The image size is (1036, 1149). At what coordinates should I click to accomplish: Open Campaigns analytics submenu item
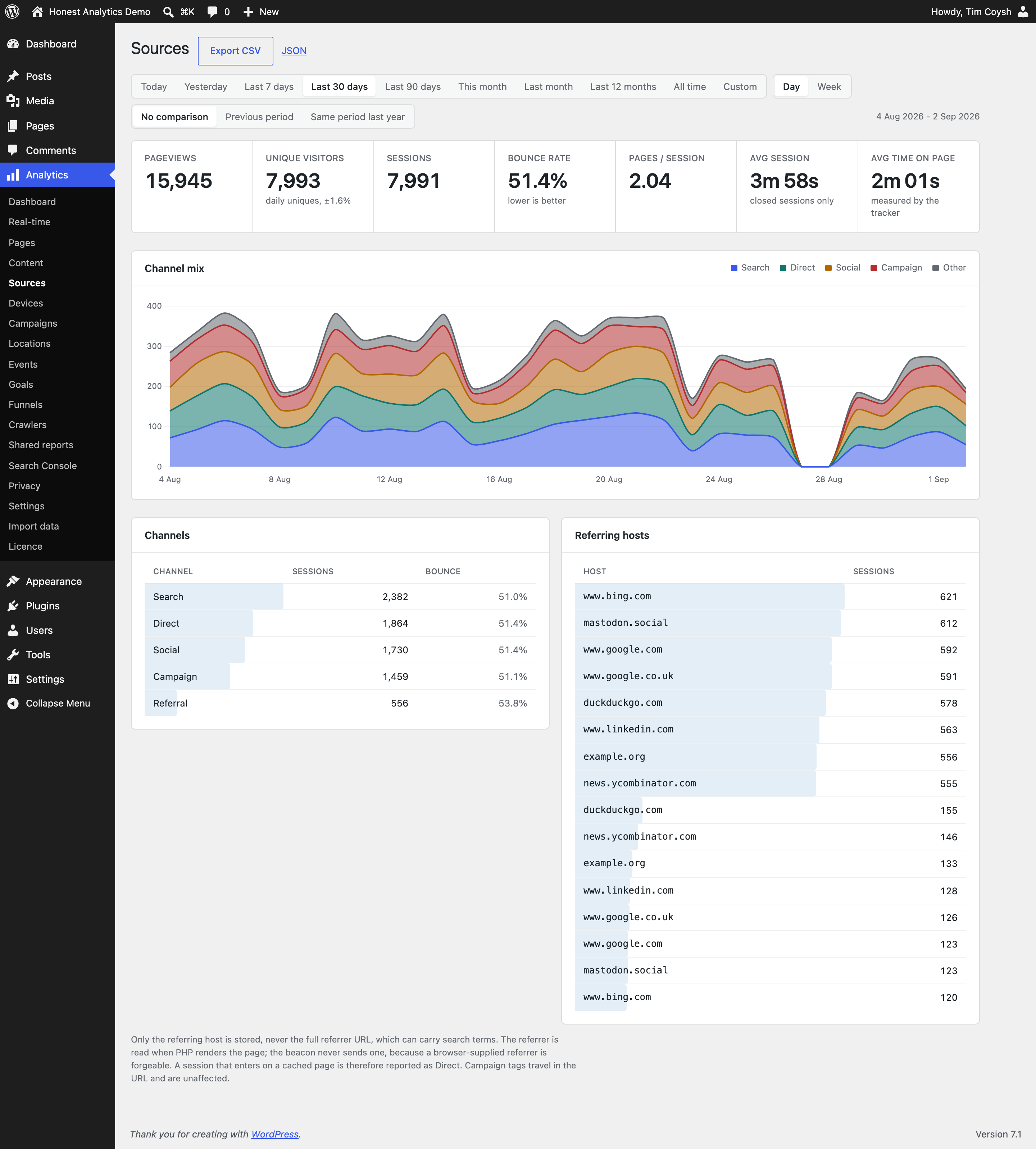click(33, 323)
